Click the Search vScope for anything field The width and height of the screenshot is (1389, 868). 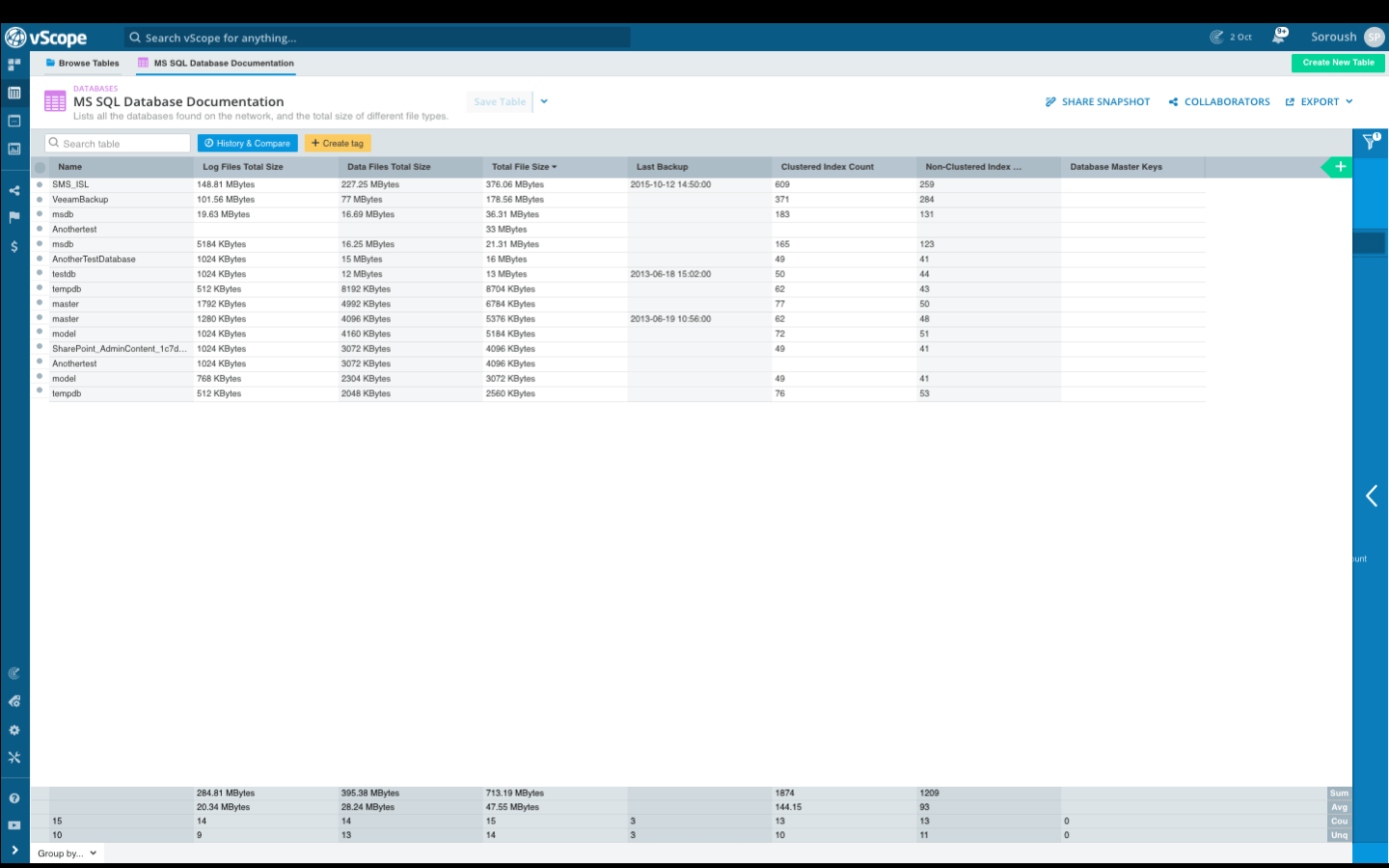click(x=378, y=38)
